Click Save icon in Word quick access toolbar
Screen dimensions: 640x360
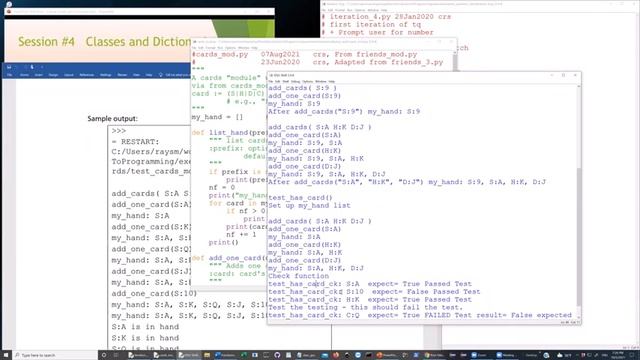click(9, 67)
